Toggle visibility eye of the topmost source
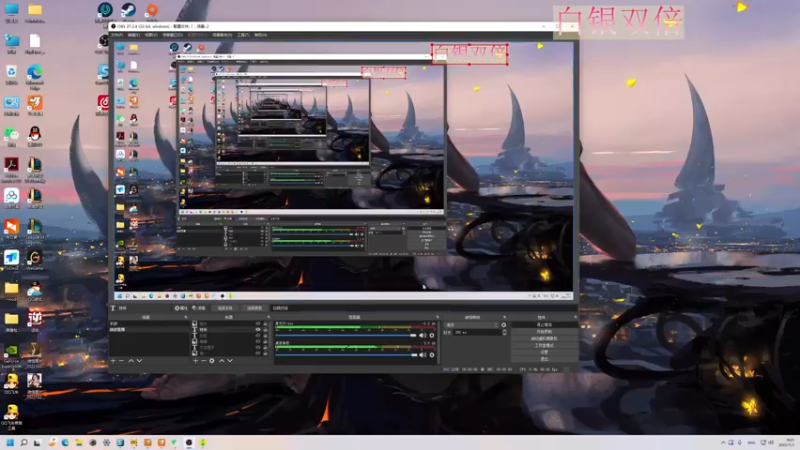Image resolution: width=800 pixels, height=450 pixels. (x=258, y=323)
